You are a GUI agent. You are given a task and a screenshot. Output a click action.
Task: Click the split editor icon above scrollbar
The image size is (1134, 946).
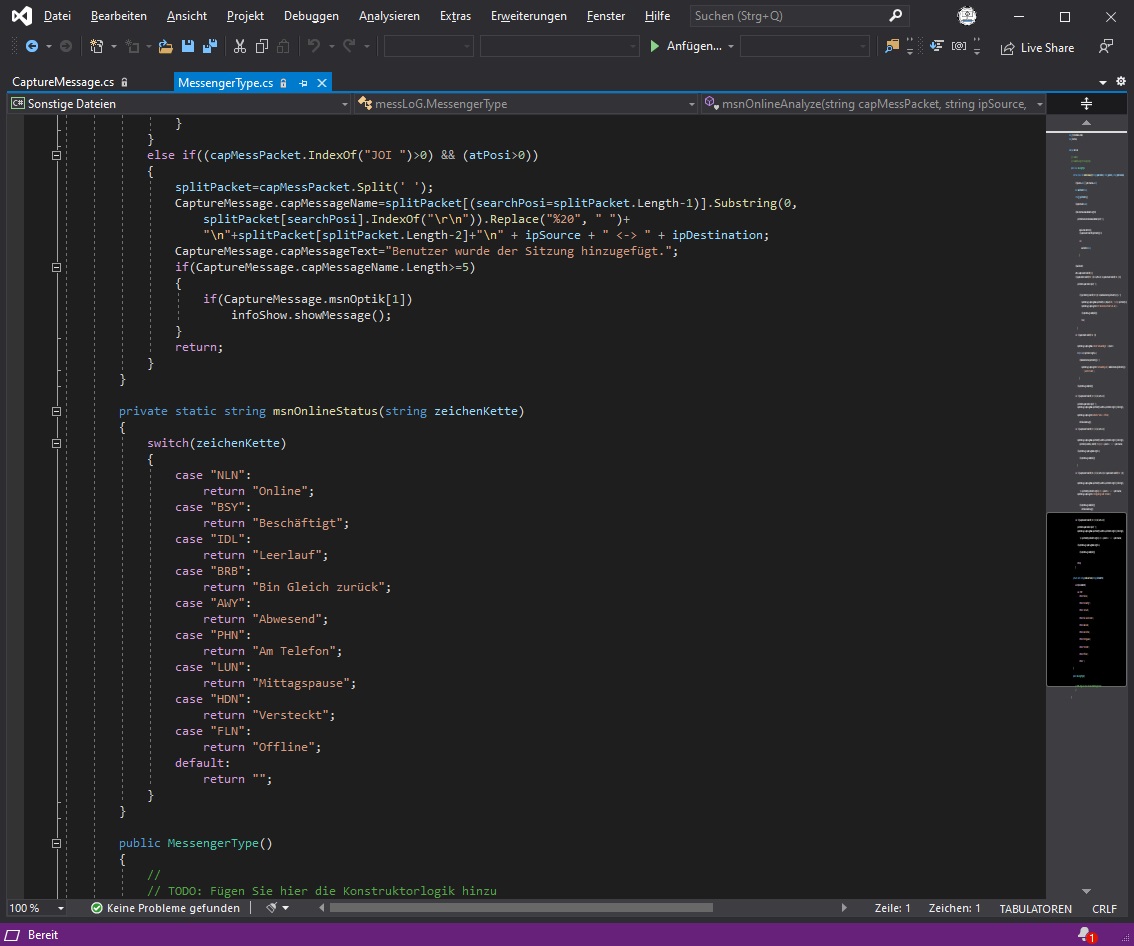(1086, 104)
